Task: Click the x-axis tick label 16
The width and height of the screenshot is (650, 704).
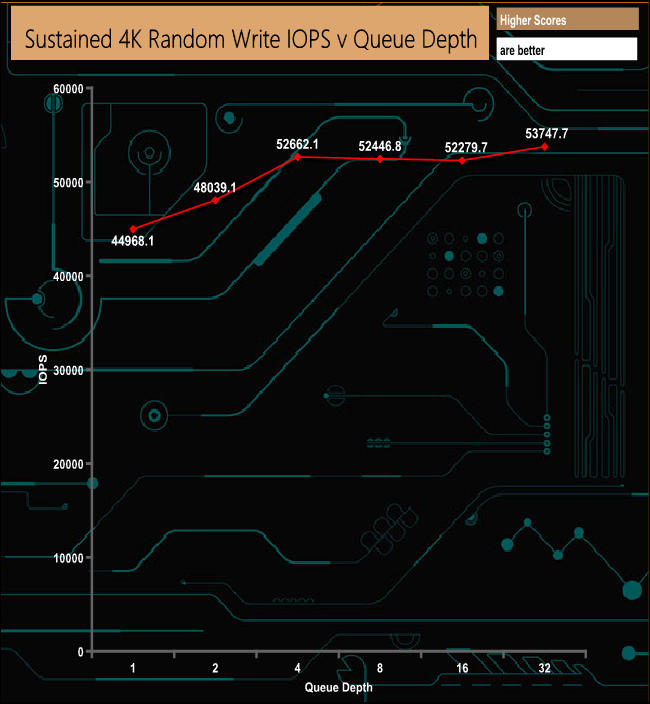Action: (x=462, y=668)
